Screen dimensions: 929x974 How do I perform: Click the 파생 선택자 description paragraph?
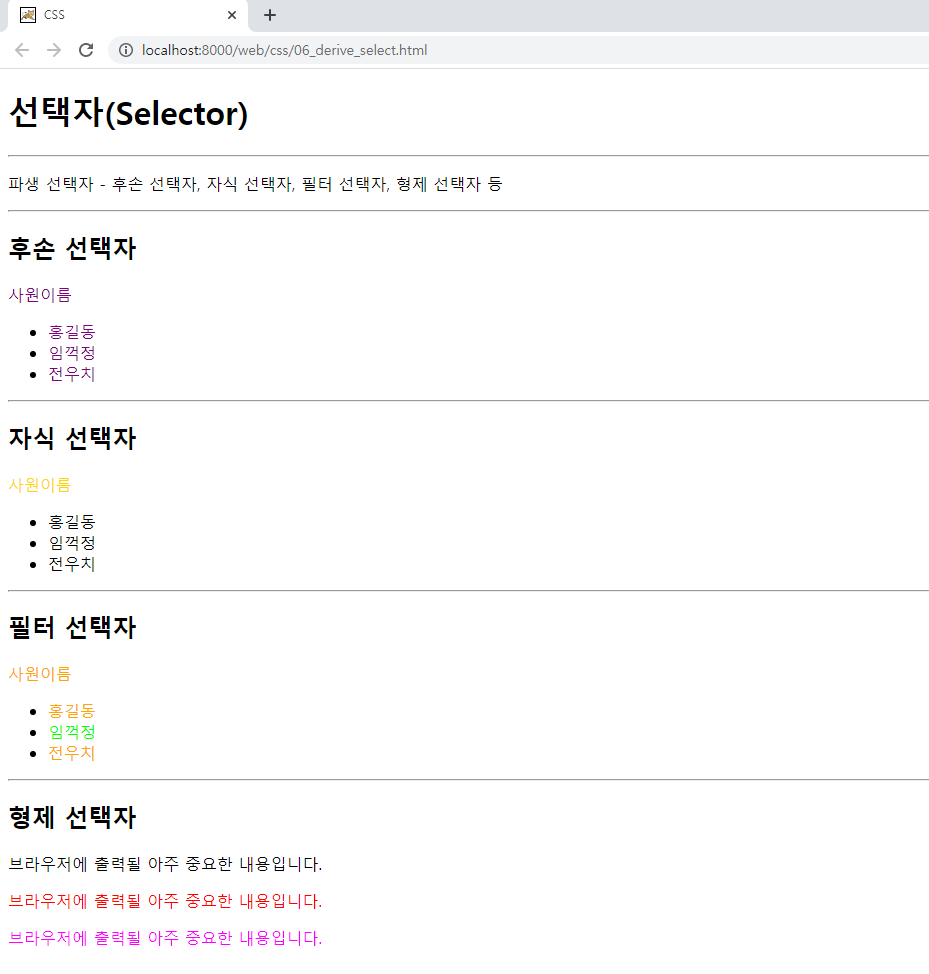[255, 184]
